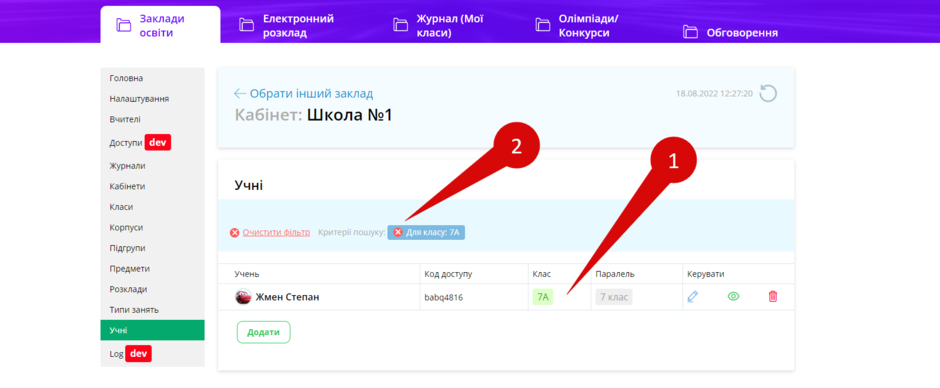Remove the 'Для класу: 7А' filter chip
The width and height of the screenshot is (940, 388).
coord(397,233)
